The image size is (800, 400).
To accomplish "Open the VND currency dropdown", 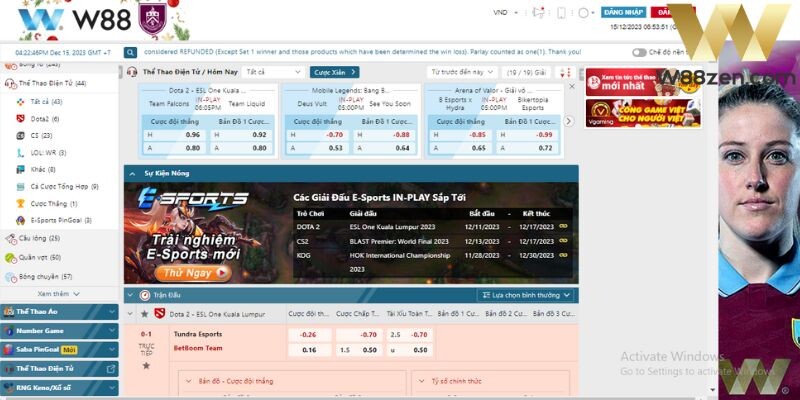I will 506,13.
